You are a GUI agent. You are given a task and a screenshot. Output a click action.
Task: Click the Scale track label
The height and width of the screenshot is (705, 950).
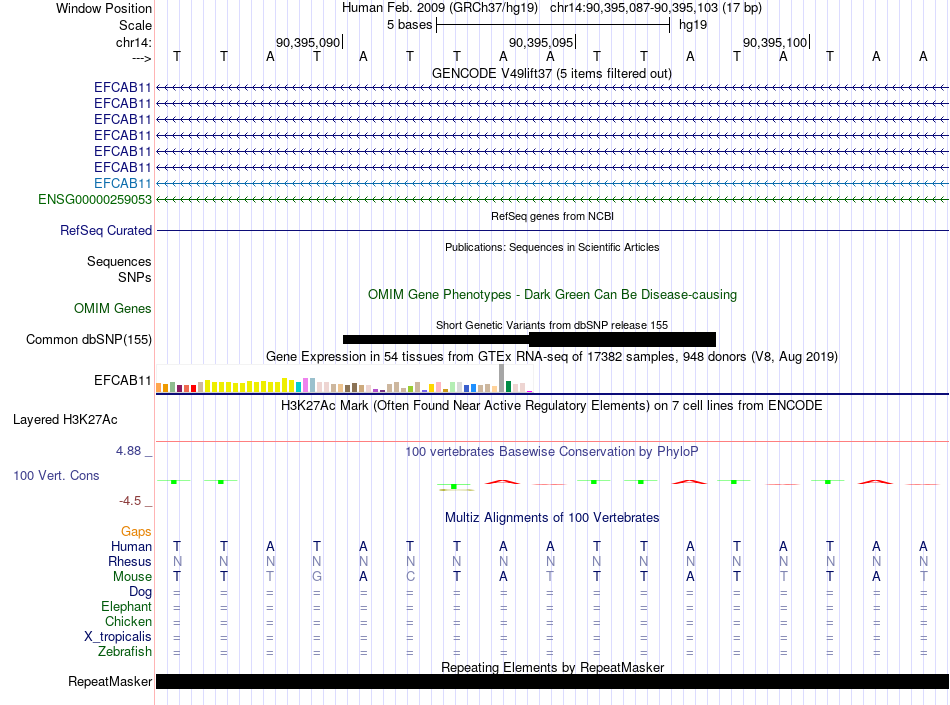point(135,25)
